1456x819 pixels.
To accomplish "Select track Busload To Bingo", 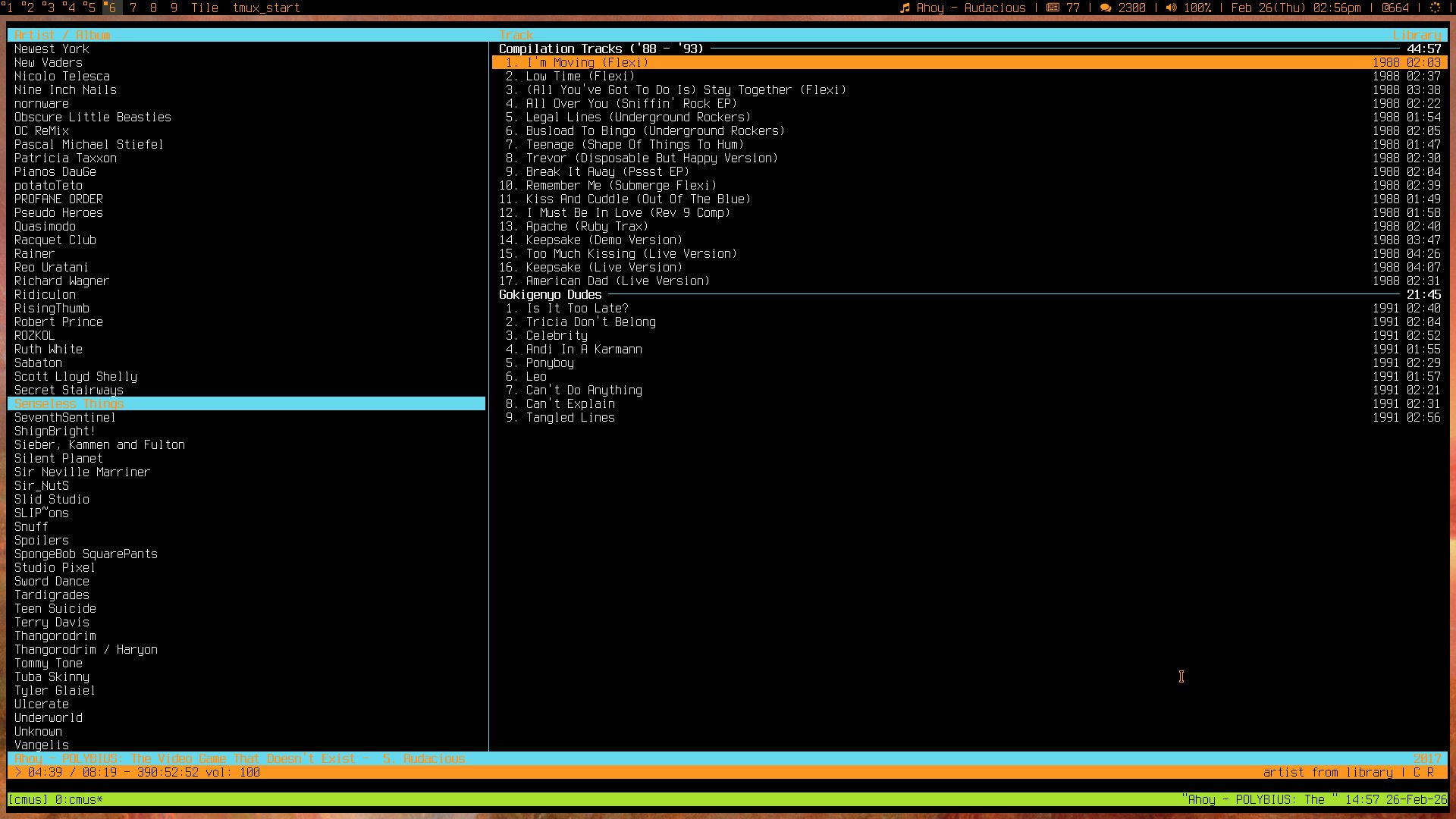I will coord(970,130).
